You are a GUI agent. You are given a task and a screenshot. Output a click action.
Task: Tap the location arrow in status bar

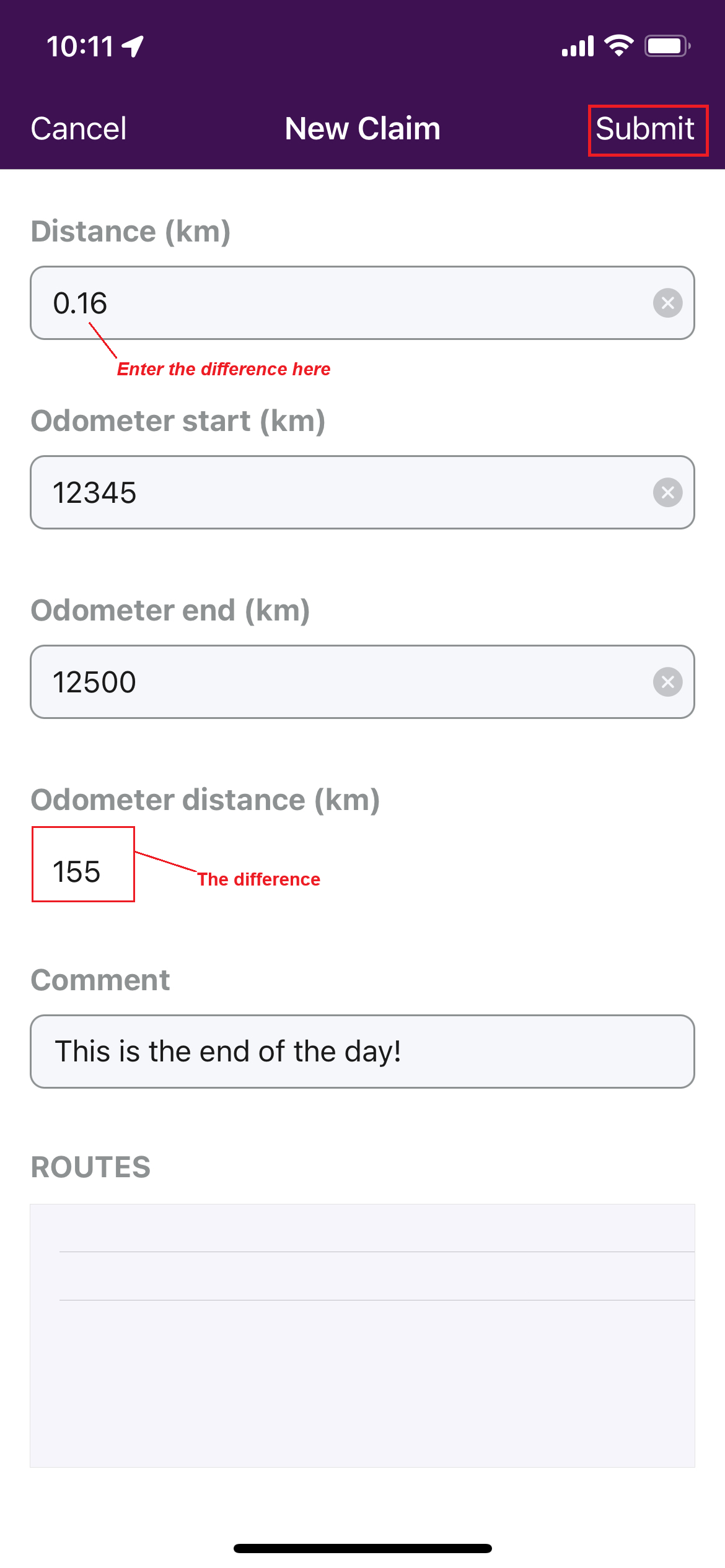[x=133, y=46]
